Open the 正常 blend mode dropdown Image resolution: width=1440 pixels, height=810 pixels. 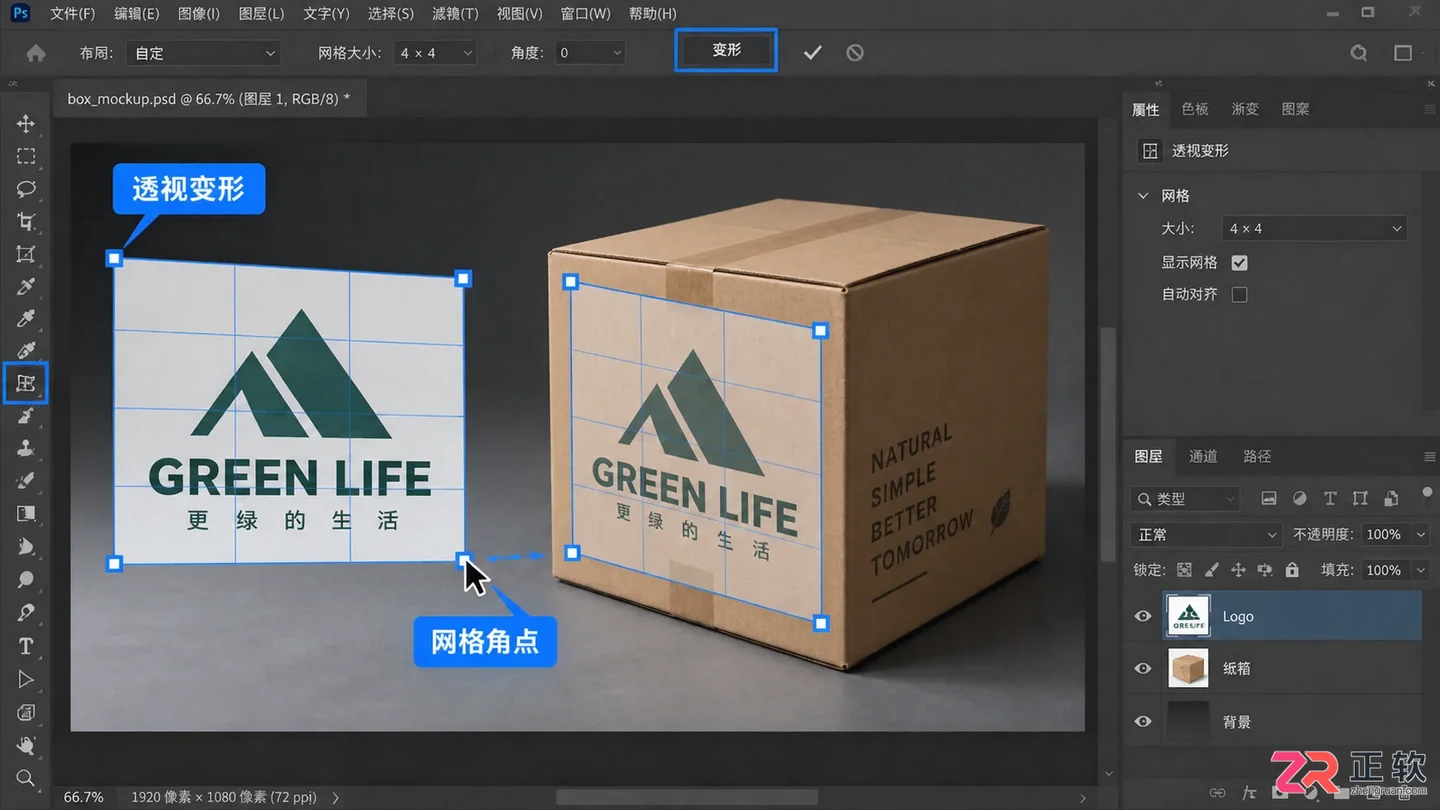coord(1207,535)
